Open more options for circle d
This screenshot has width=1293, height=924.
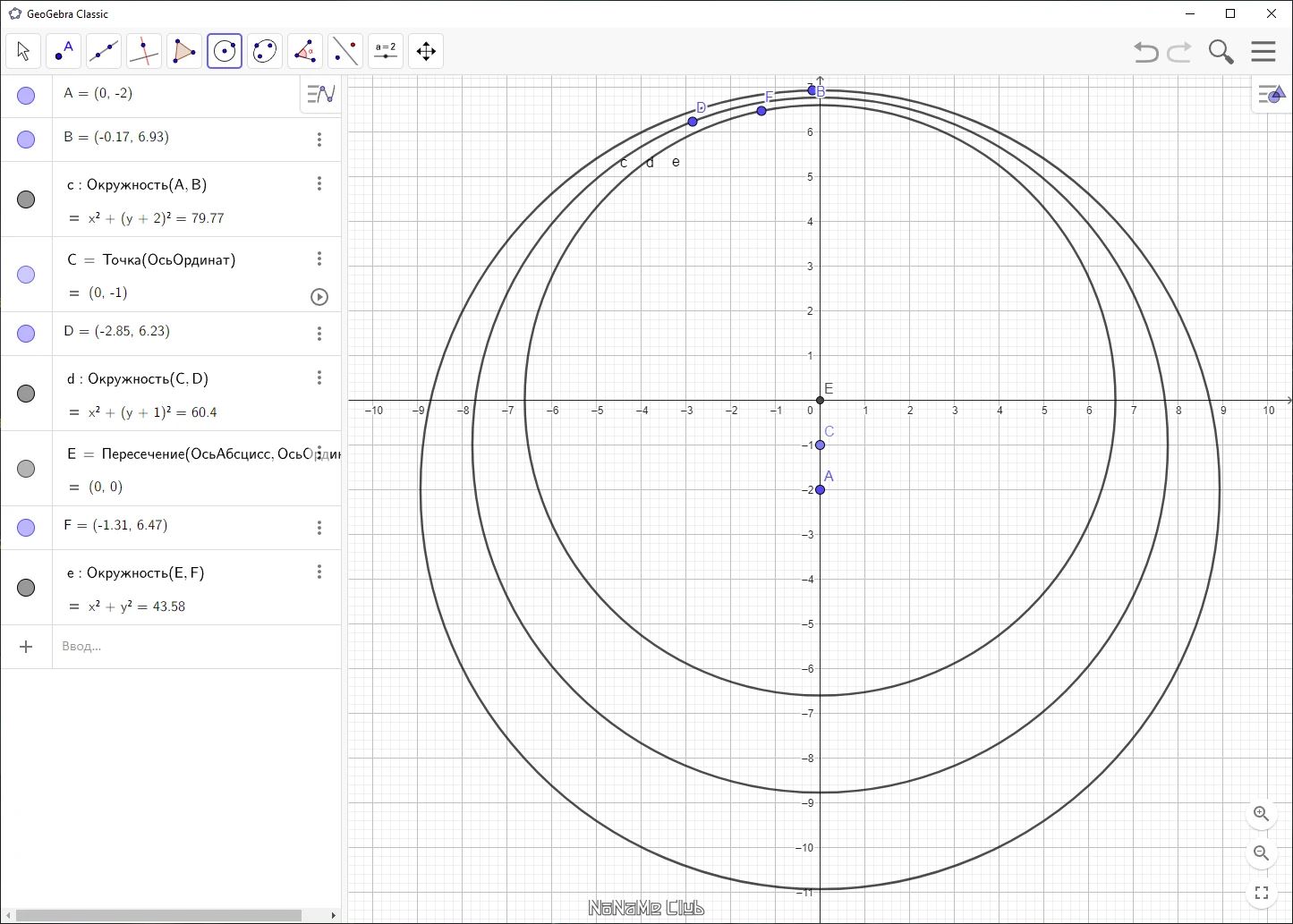click(x=319, y=377)
